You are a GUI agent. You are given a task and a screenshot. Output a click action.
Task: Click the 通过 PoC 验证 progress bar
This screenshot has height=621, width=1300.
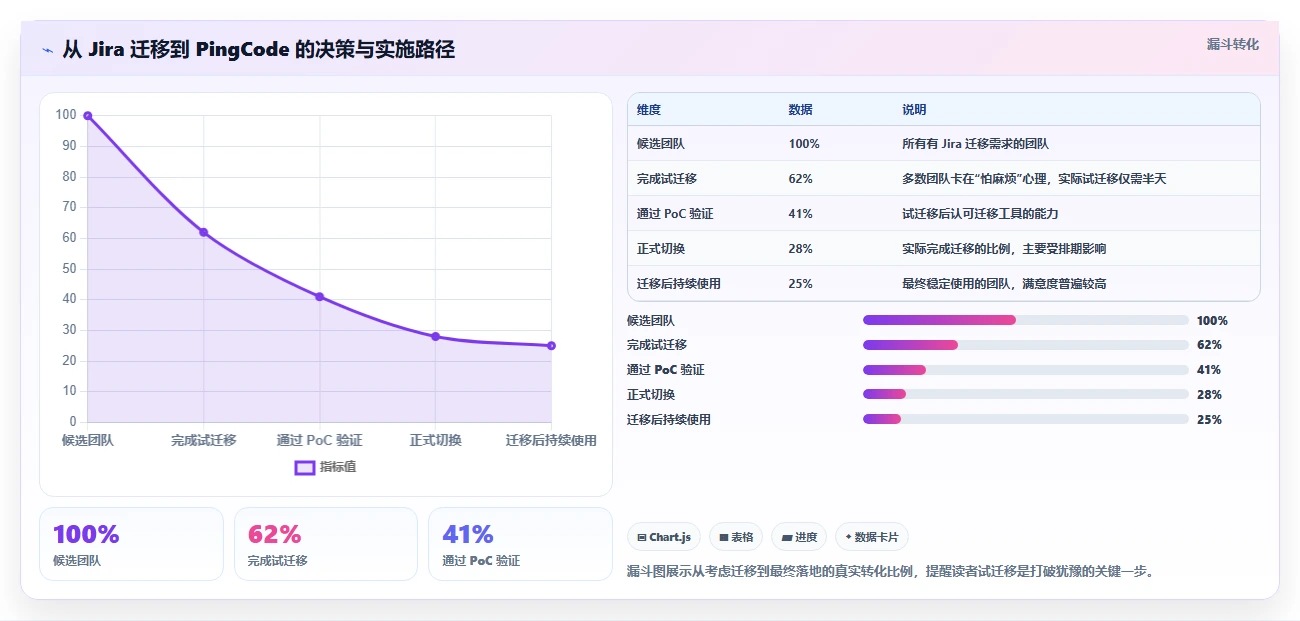coord(1026,370)
